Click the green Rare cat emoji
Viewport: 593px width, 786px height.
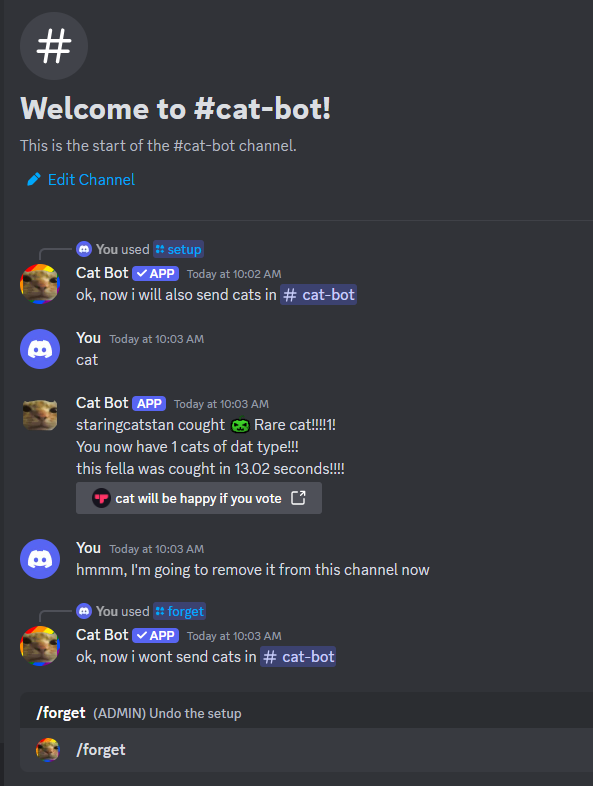(x=240, y=426)
